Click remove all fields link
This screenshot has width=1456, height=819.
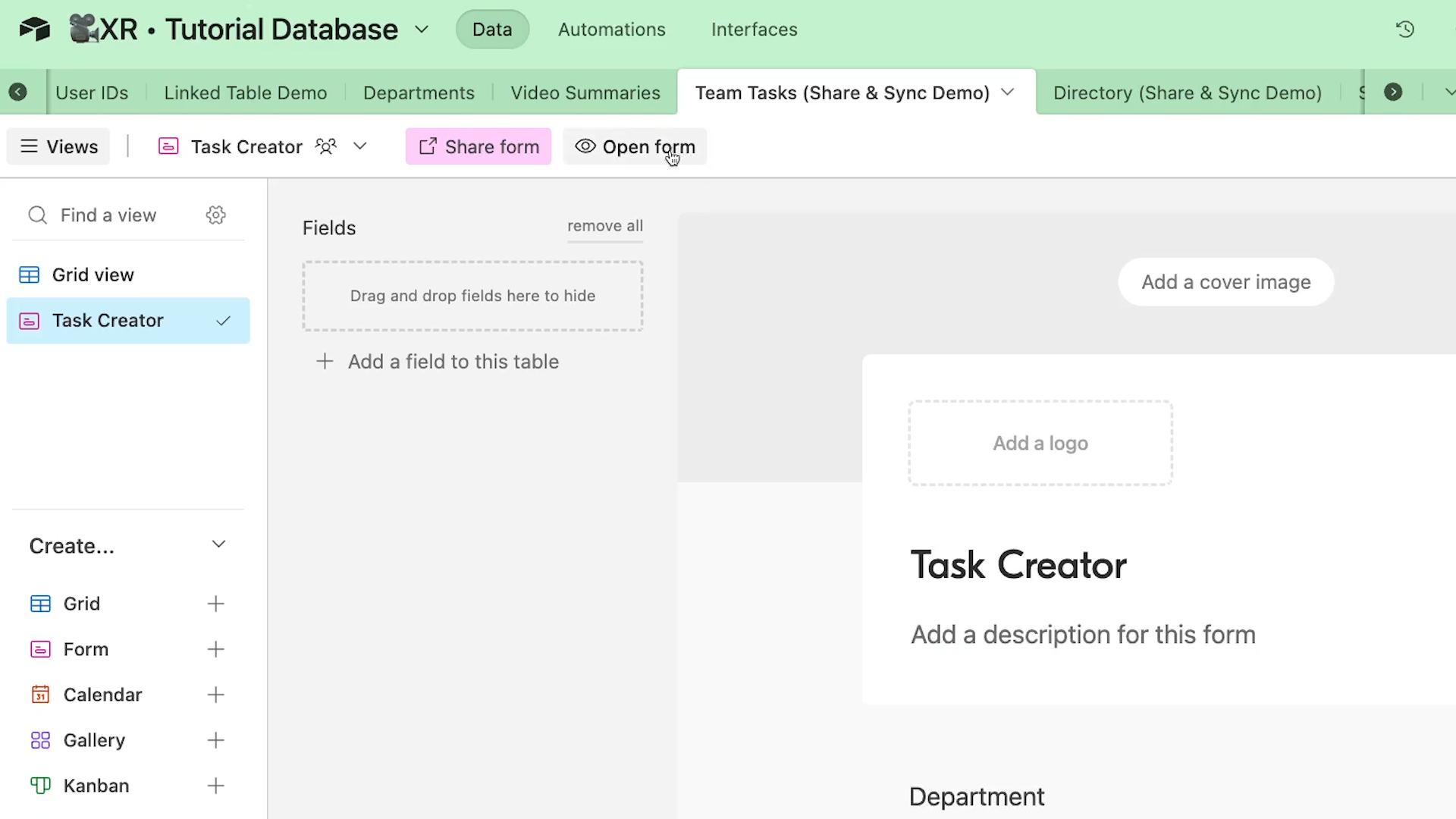604,226
